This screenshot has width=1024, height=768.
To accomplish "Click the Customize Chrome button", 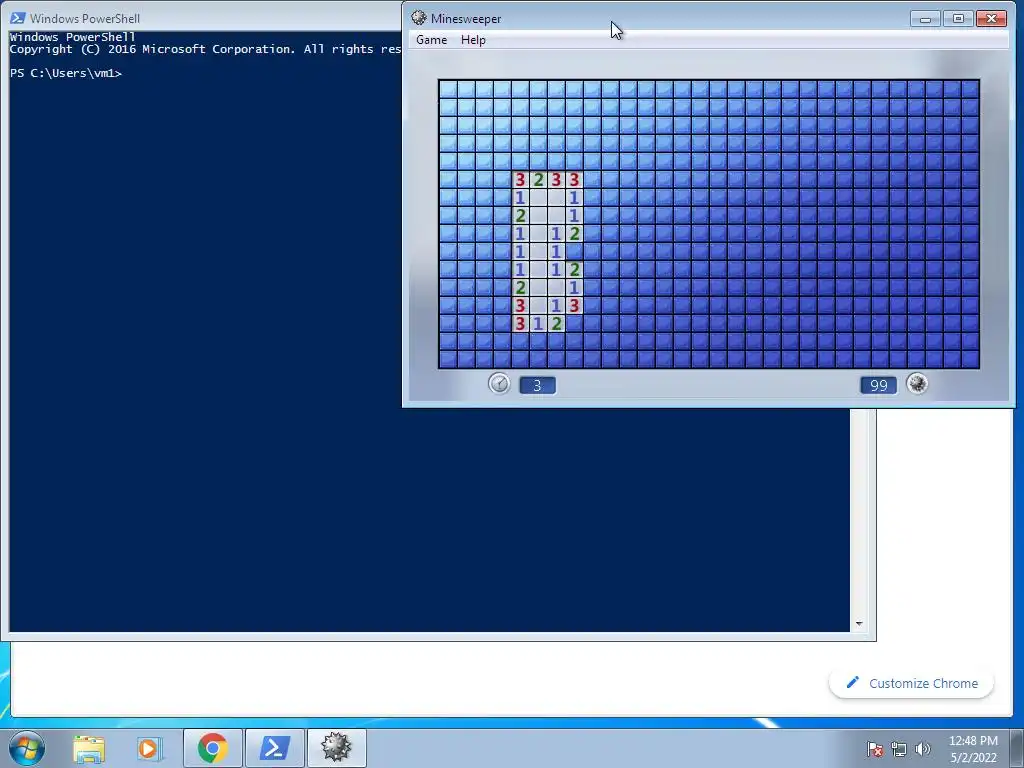I will [912, 683].
